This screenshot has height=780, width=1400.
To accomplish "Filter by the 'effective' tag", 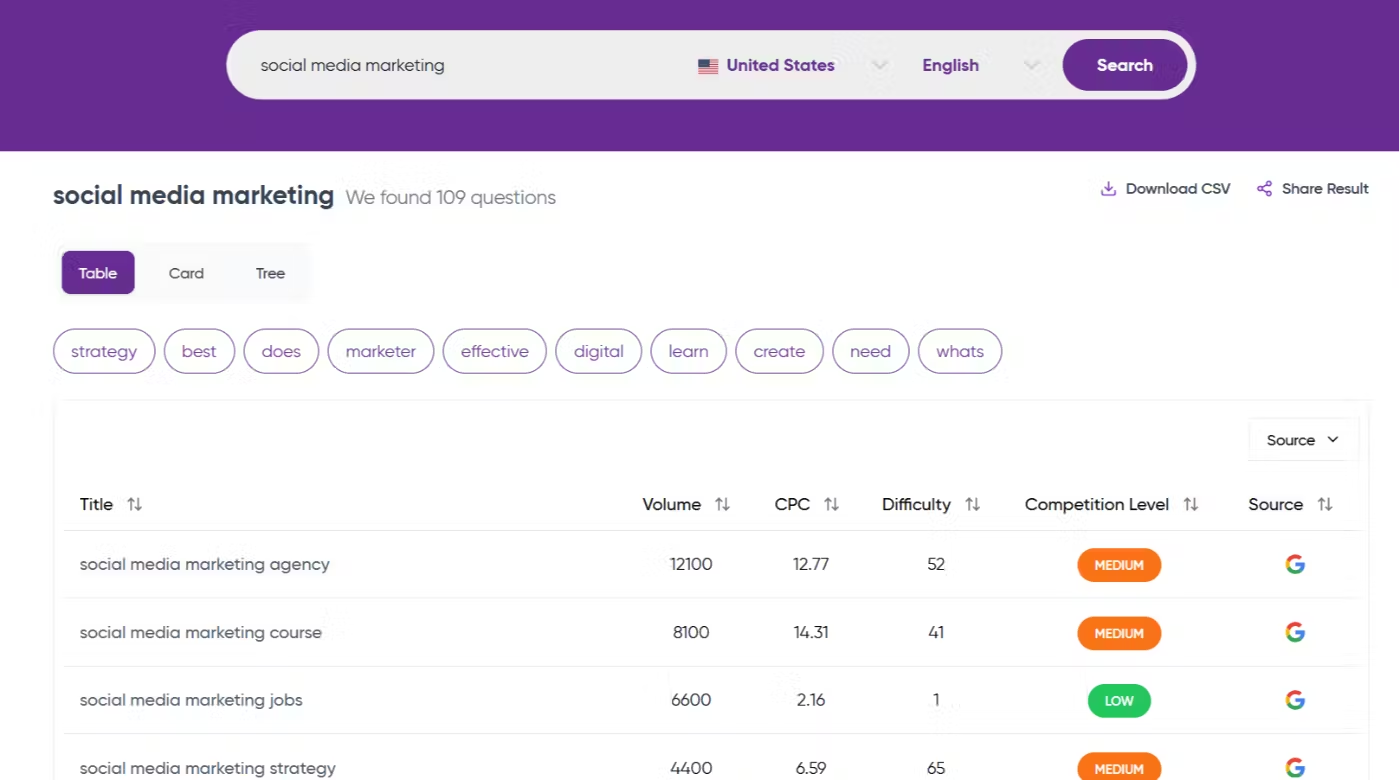I will [x=495, y=351].
